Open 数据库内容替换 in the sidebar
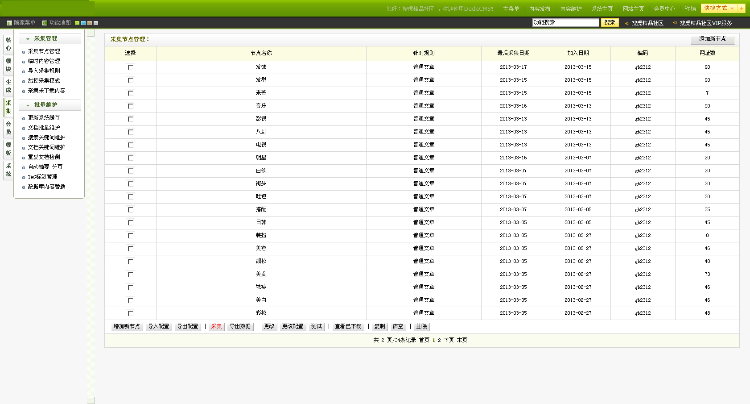The height and width of the screenshot is (404, 750). coord(46,186)
